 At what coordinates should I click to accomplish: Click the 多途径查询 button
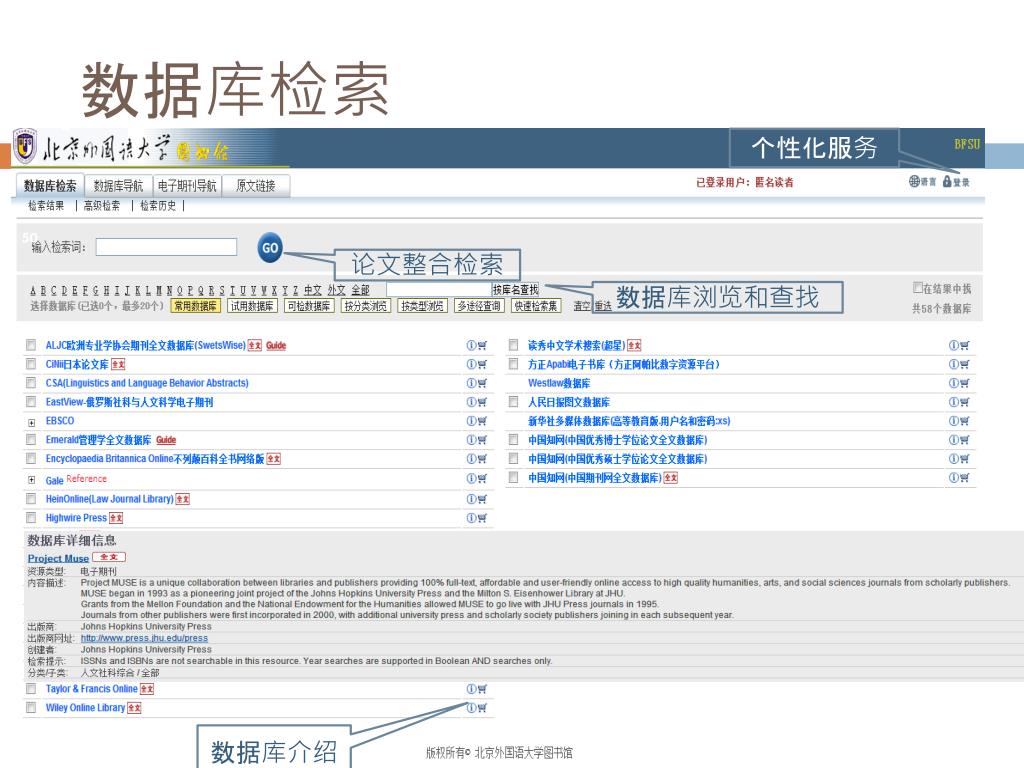(479, 306)
